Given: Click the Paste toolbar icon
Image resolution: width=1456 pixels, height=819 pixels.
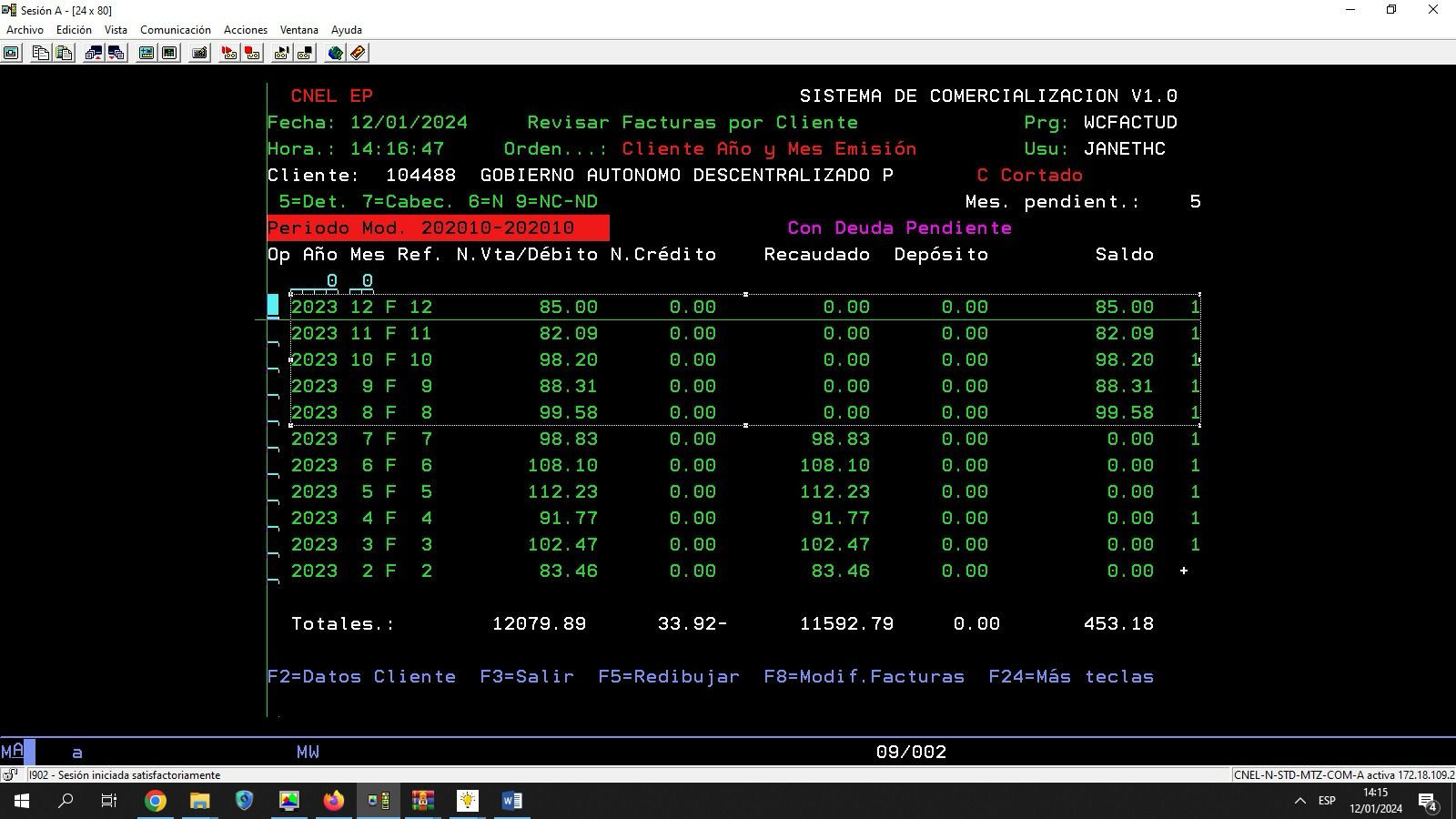Looking at the screenshot, I should pyautogui.click(x=64, y=53).
